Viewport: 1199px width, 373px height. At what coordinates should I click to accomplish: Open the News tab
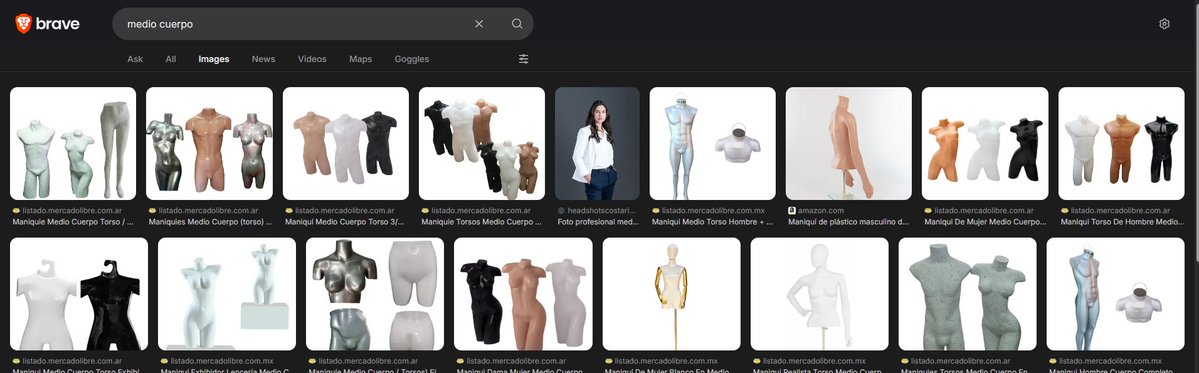pos(263,59)
